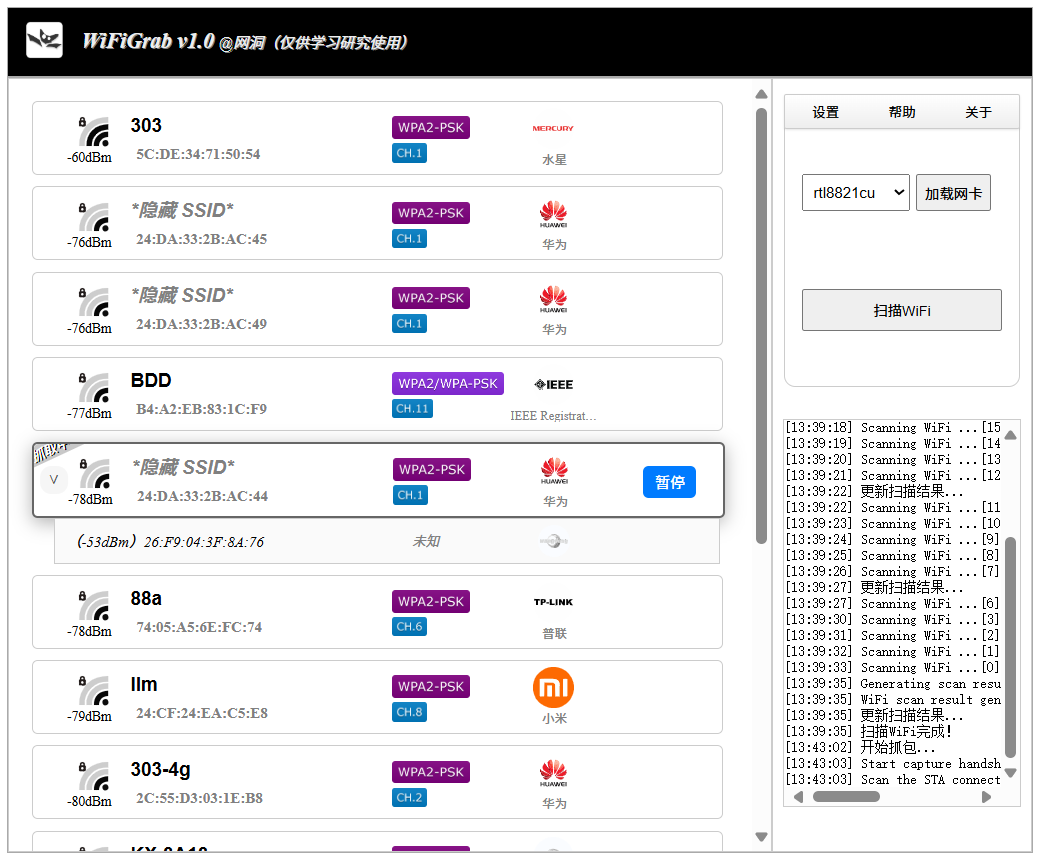
Task: Click the log panel scroll-up arrow
Action: (x=1010, y=435)
